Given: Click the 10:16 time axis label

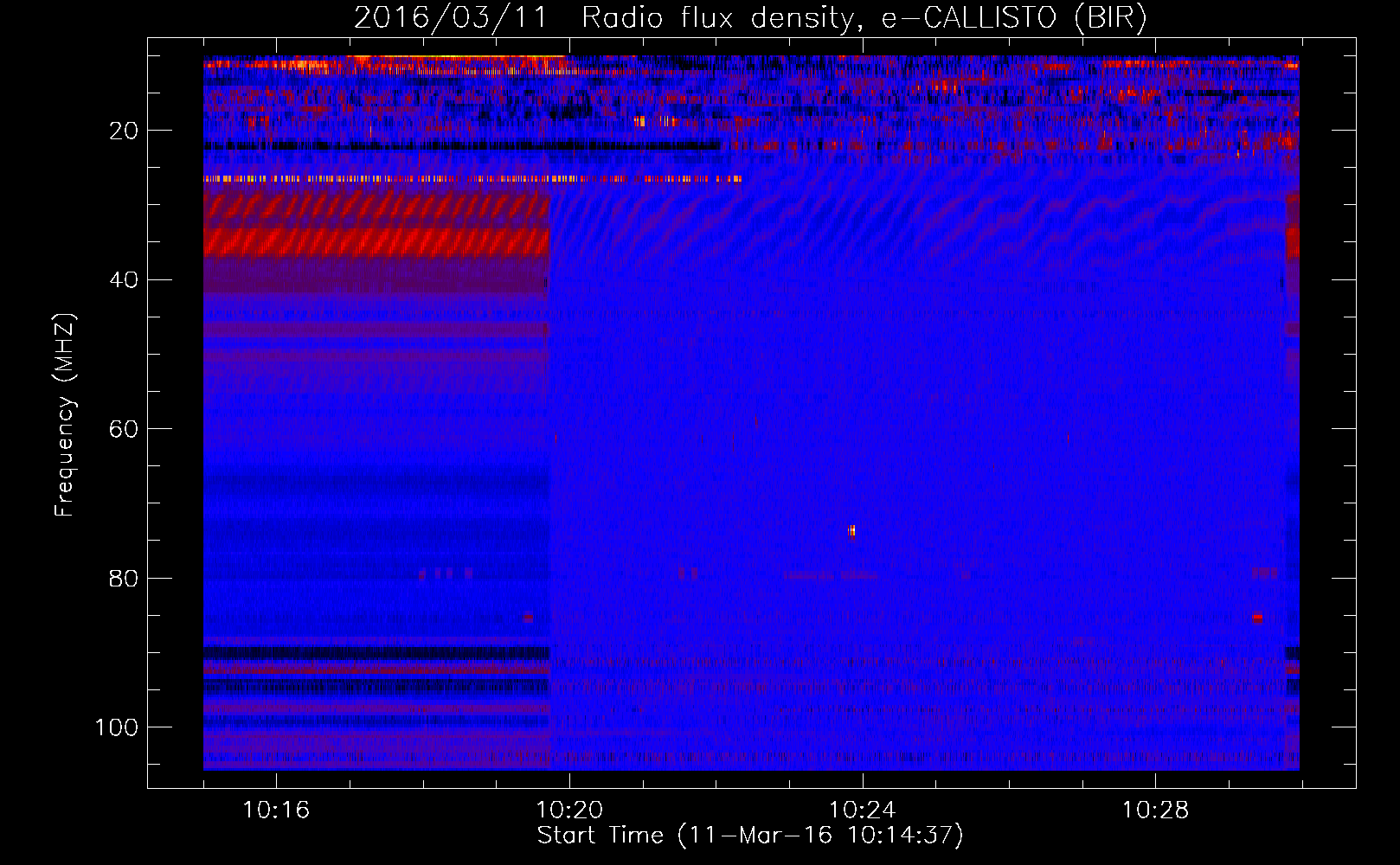Looking at the screenshot, I should (x=276, y=811).
